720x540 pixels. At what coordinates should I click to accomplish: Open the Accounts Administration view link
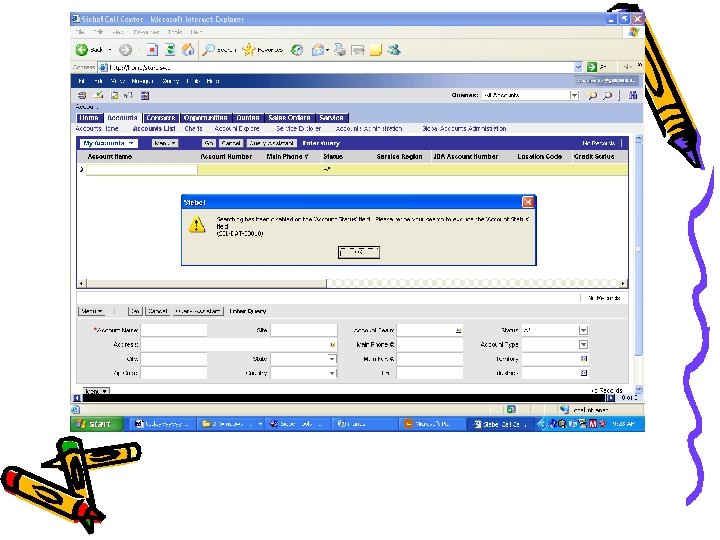pyautogui.click(x=369, y=129)
